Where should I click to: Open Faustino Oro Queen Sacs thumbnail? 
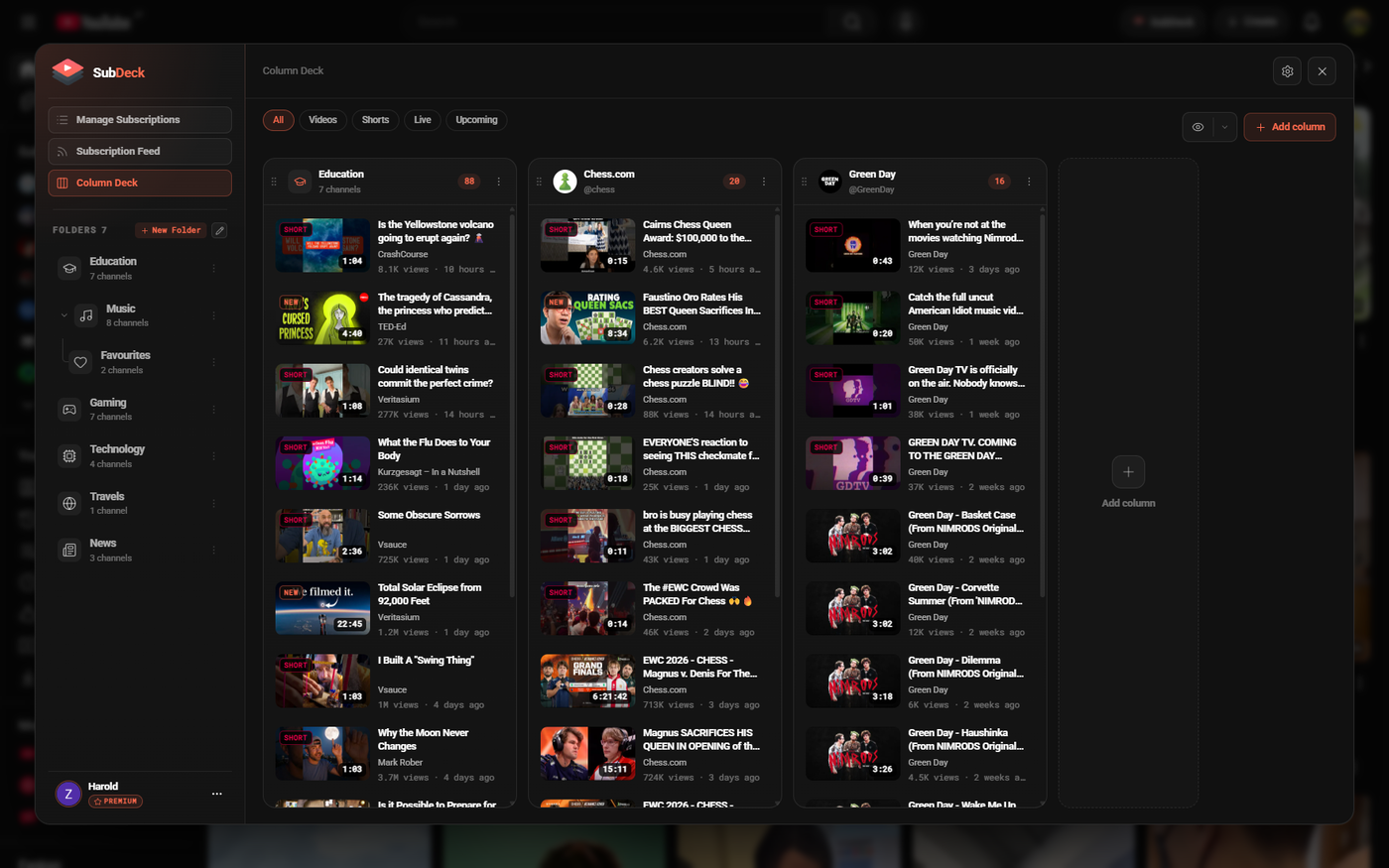(587, 317)
